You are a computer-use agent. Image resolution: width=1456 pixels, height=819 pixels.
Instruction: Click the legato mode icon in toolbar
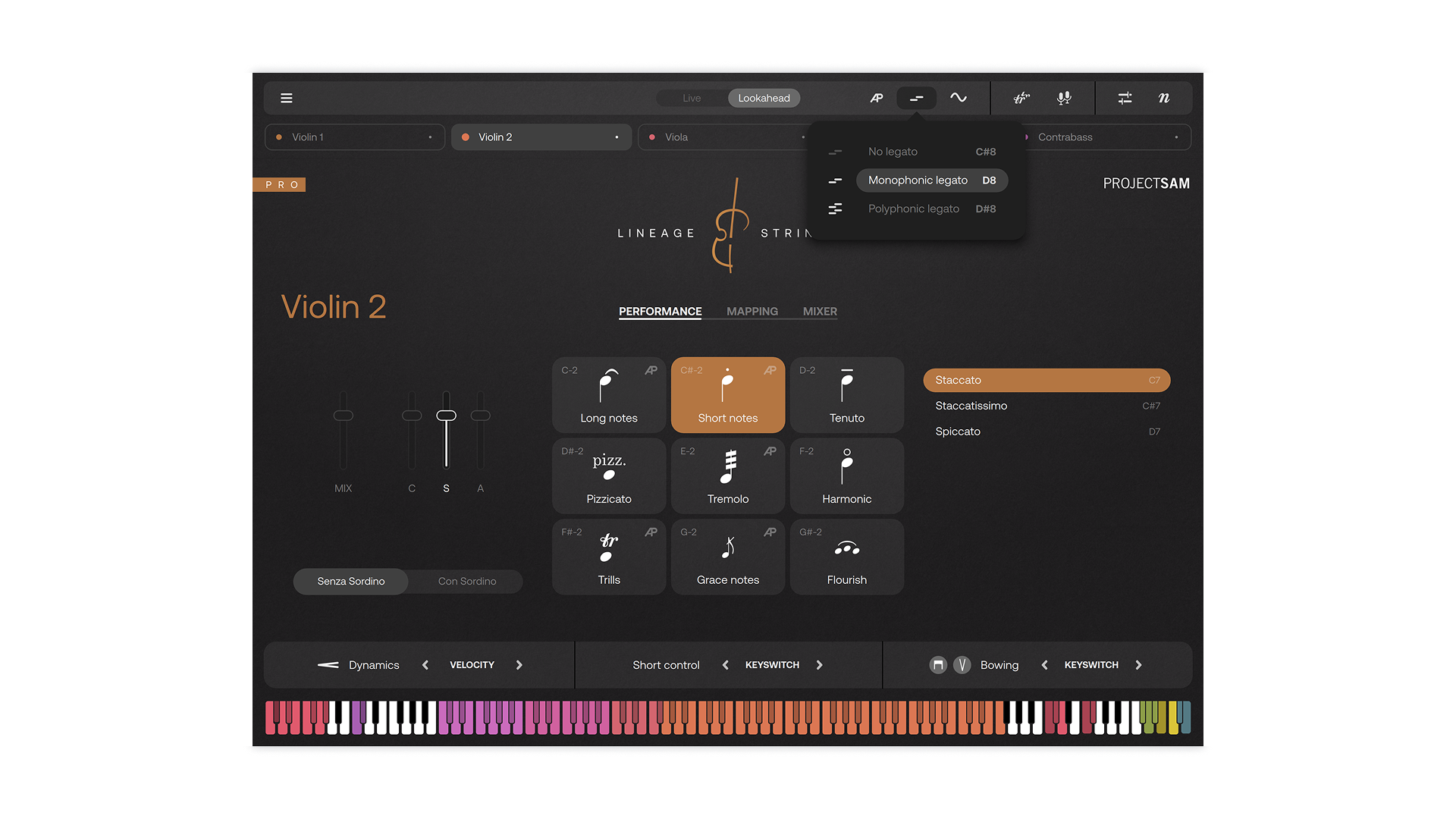916,98
